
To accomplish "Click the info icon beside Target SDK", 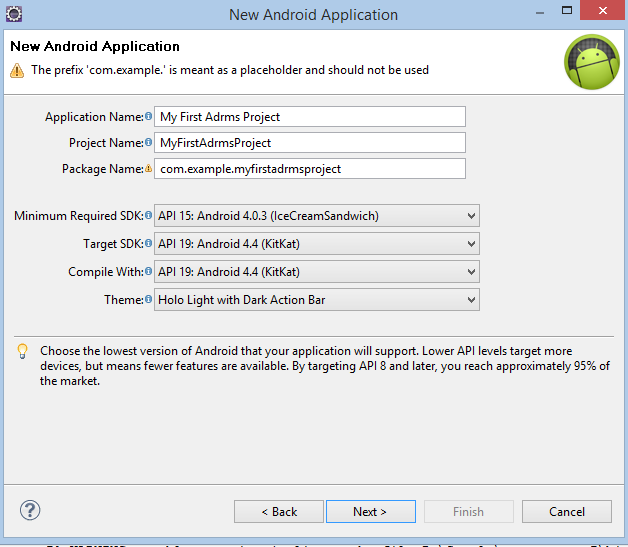I will pos(148,243).
